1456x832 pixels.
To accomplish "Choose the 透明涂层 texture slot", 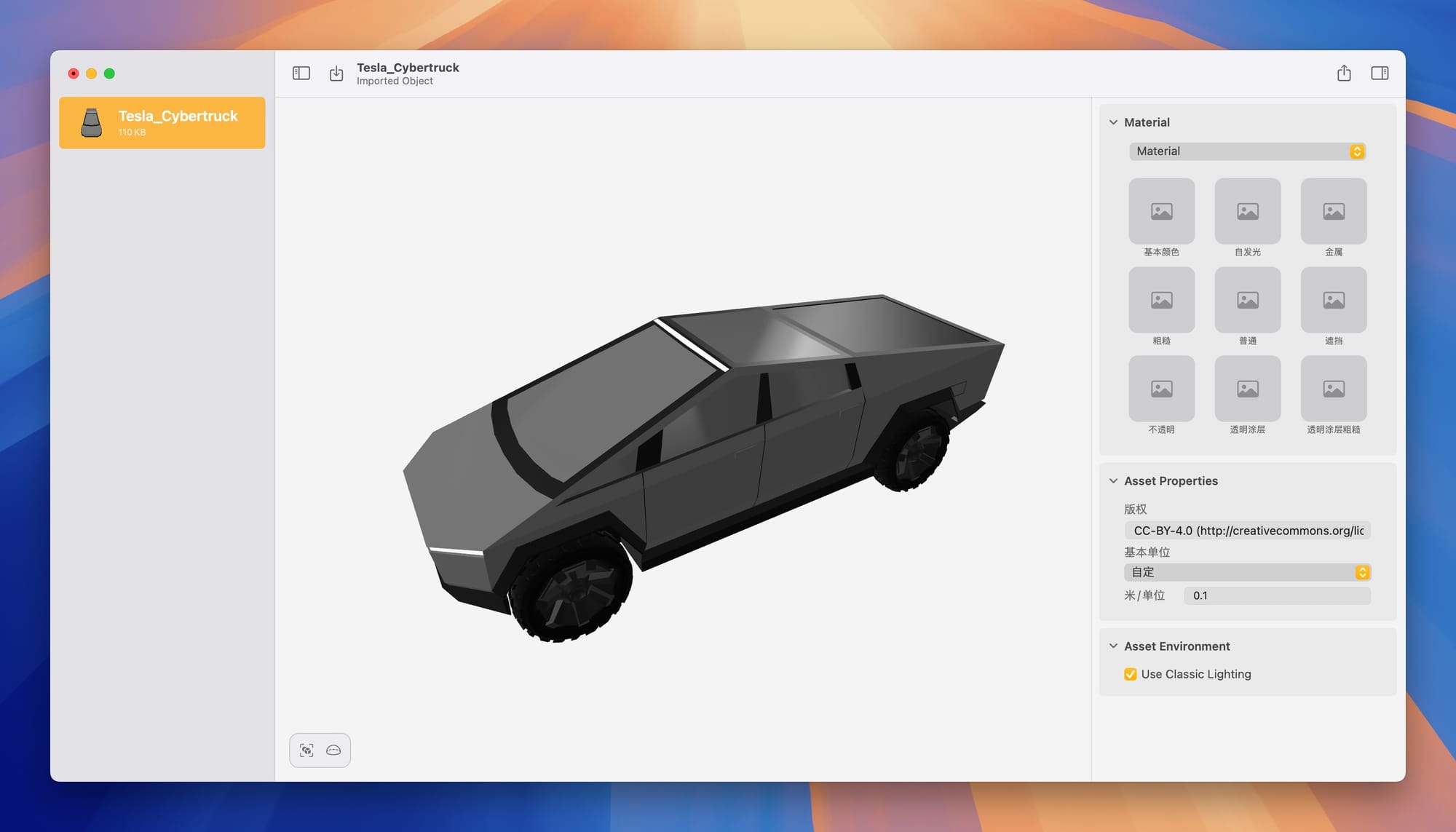I will (1247, 389).
